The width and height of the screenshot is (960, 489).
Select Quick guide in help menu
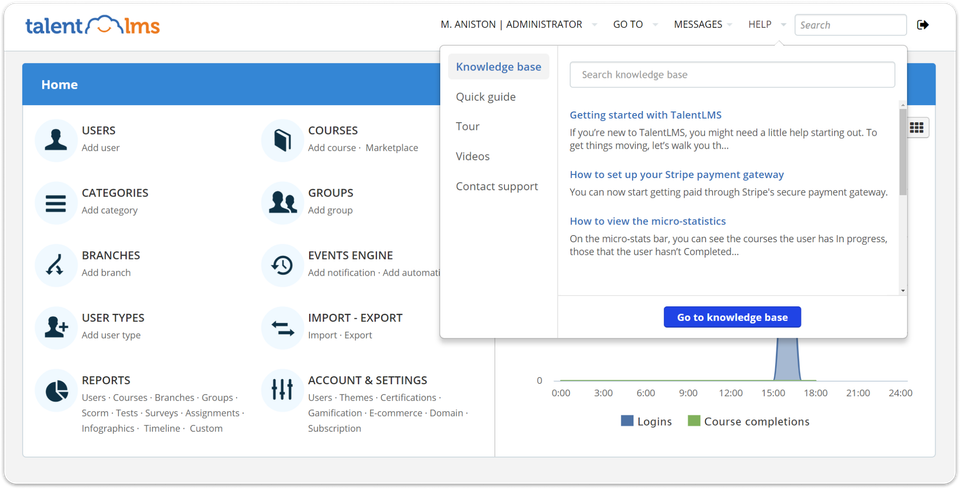pyautogui.click(x=486, y=97)
